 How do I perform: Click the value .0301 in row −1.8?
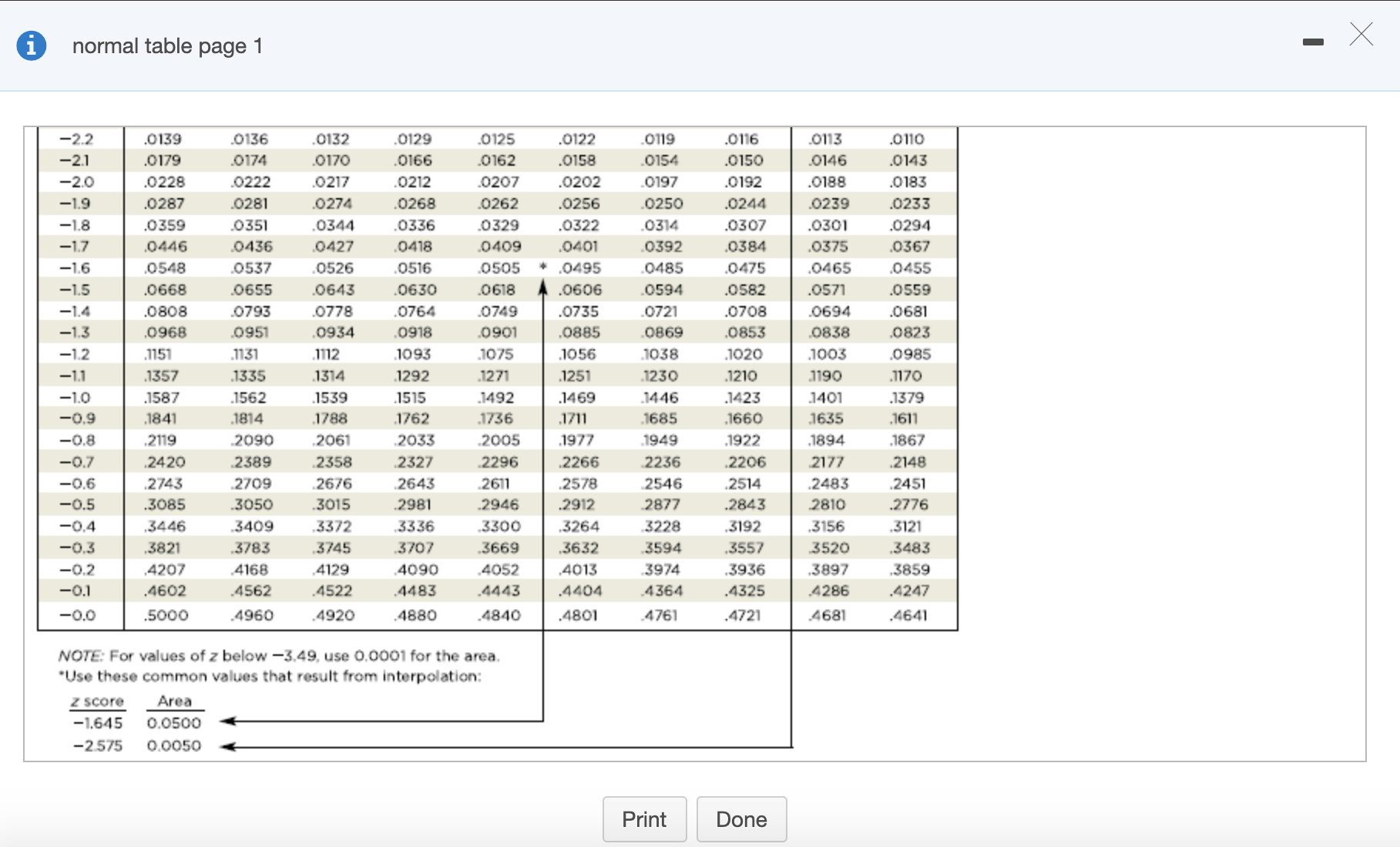828,226
